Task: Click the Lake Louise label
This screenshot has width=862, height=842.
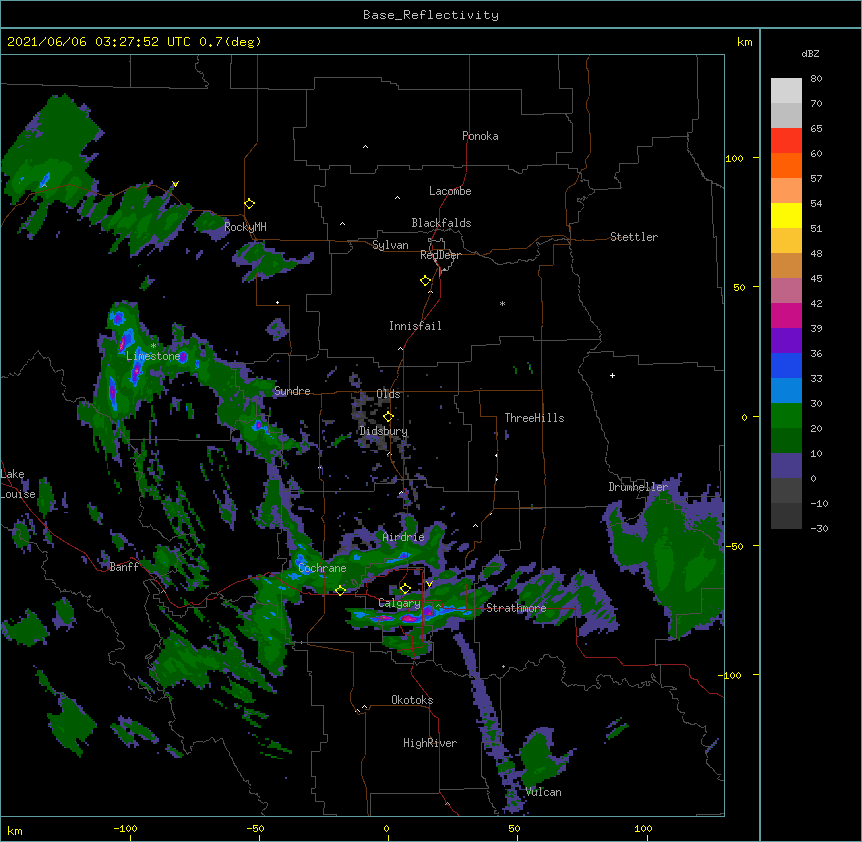Action: click(x=18, y=484)
